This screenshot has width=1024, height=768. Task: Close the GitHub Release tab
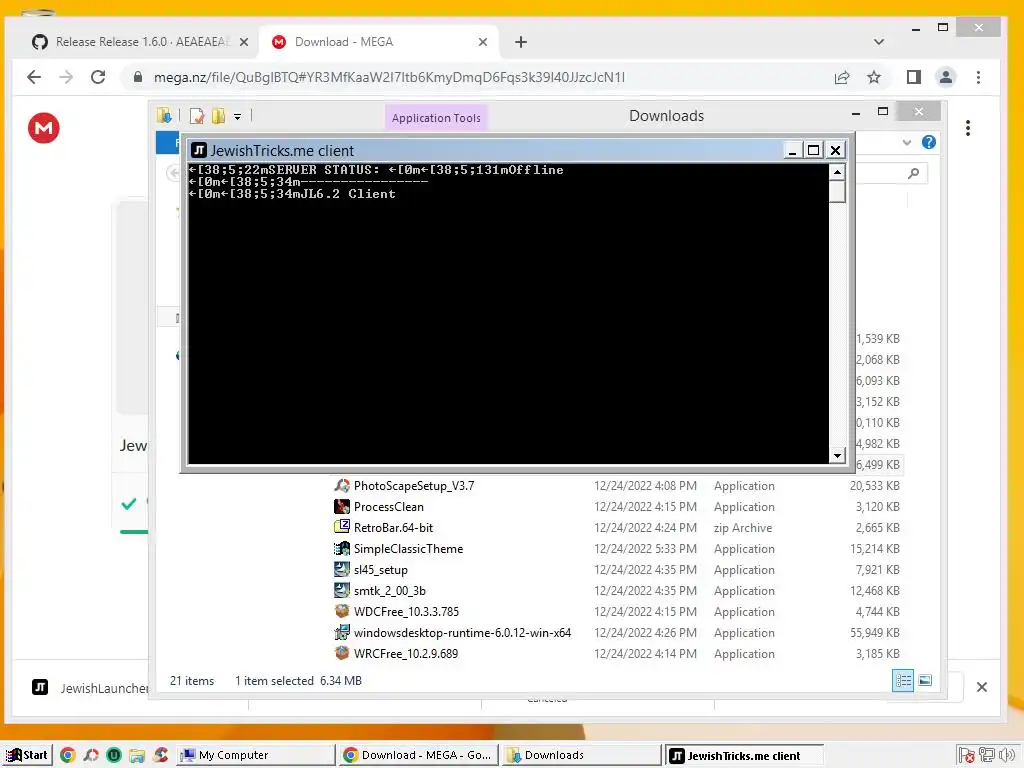[x=244, y=42]
